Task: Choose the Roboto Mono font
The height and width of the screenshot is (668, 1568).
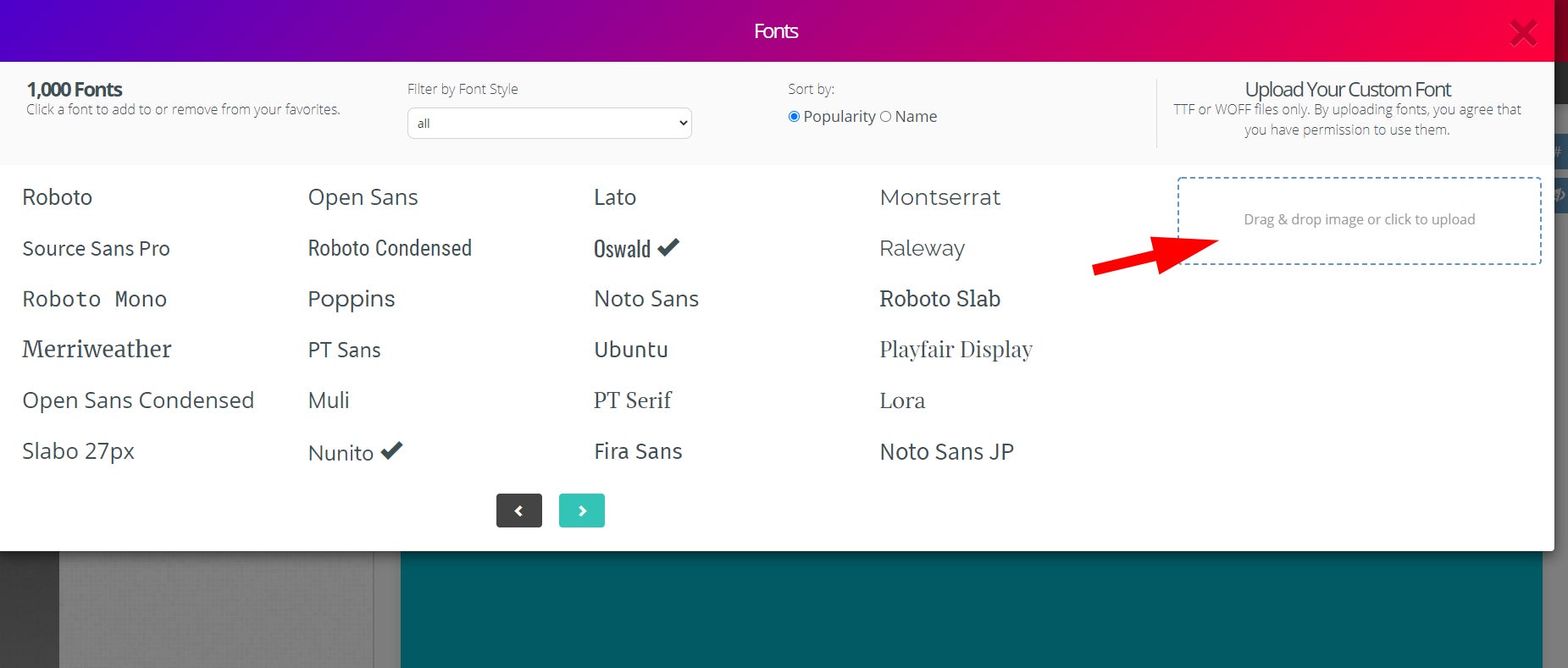Action: pos(94,299)
